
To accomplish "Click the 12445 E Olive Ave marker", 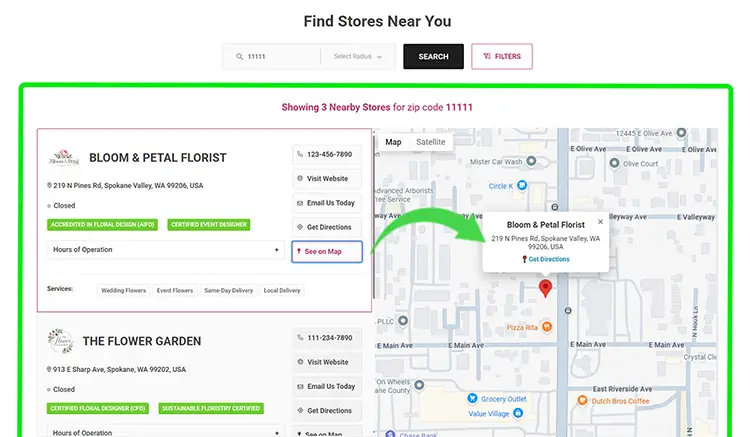I will point(682,132).
